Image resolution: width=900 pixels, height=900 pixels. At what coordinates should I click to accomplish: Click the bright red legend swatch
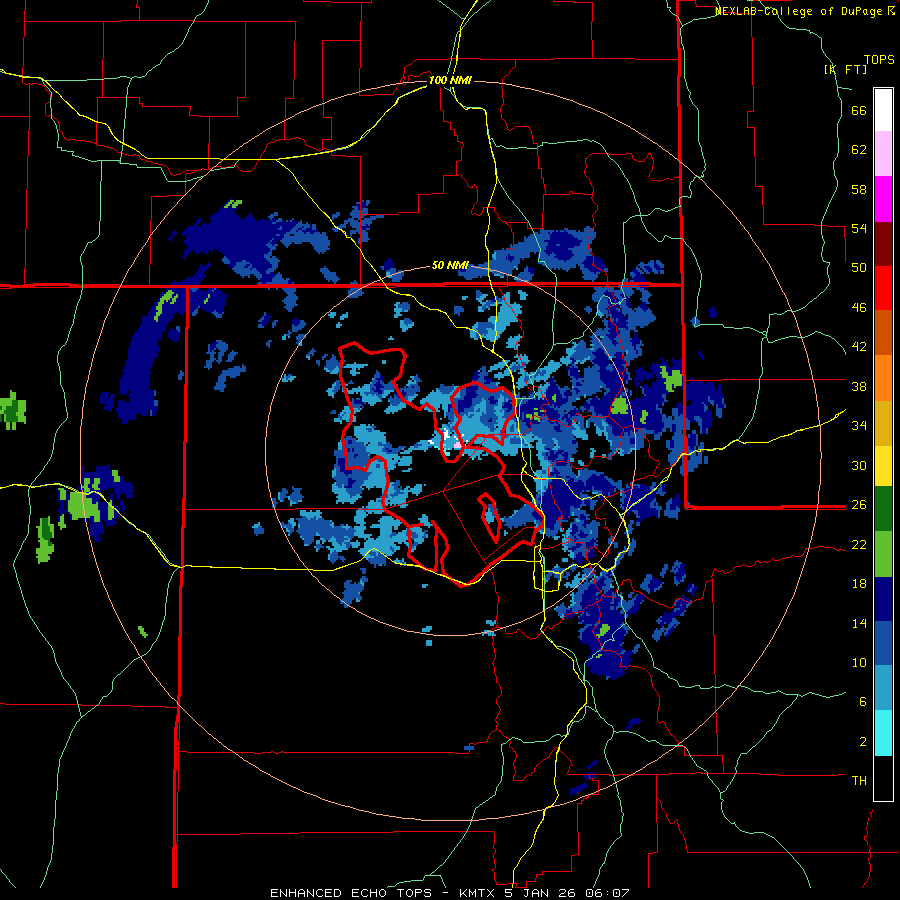pos(883,288)
